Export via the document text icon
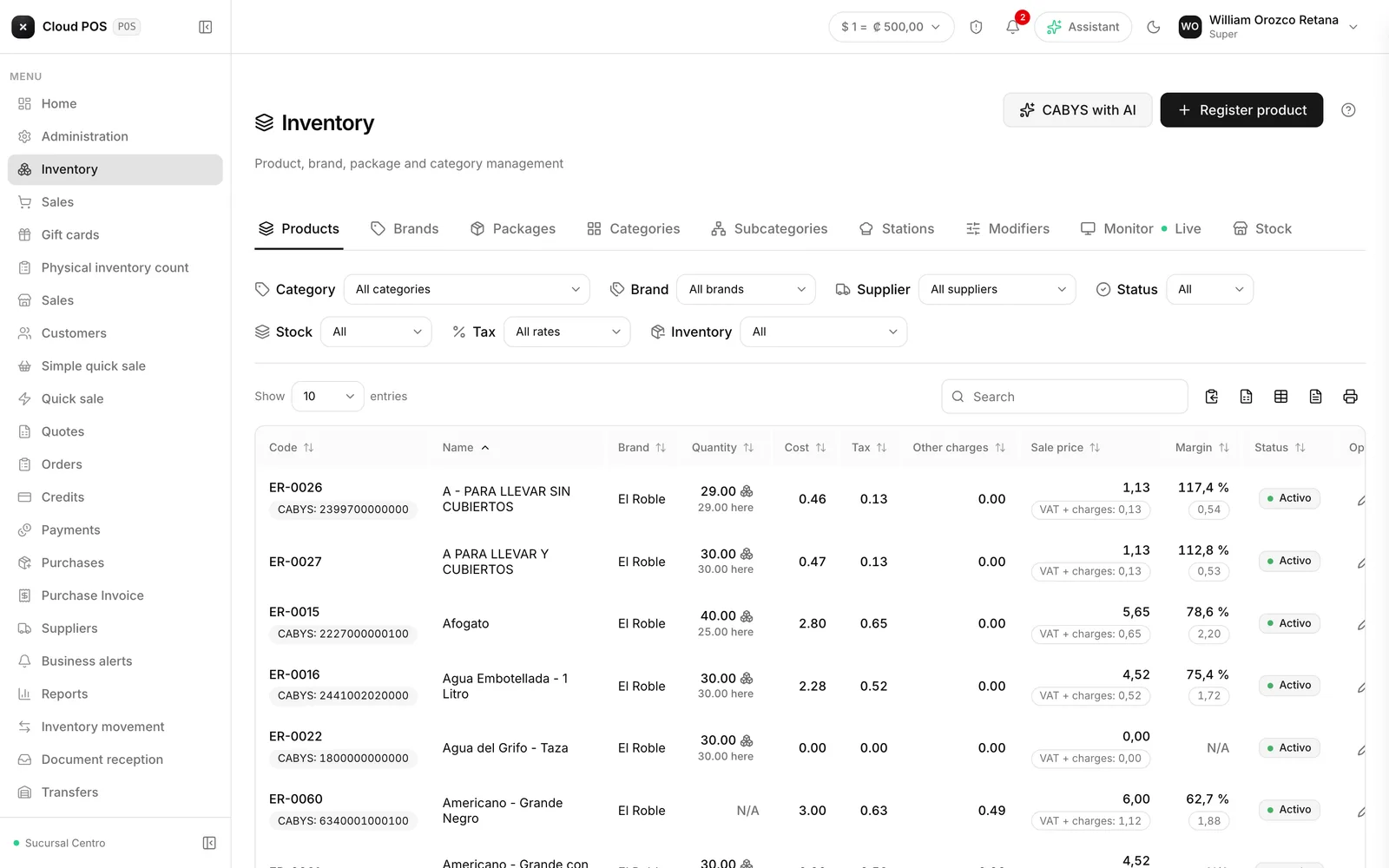Screen dimensions: 1389x868 1315,397
